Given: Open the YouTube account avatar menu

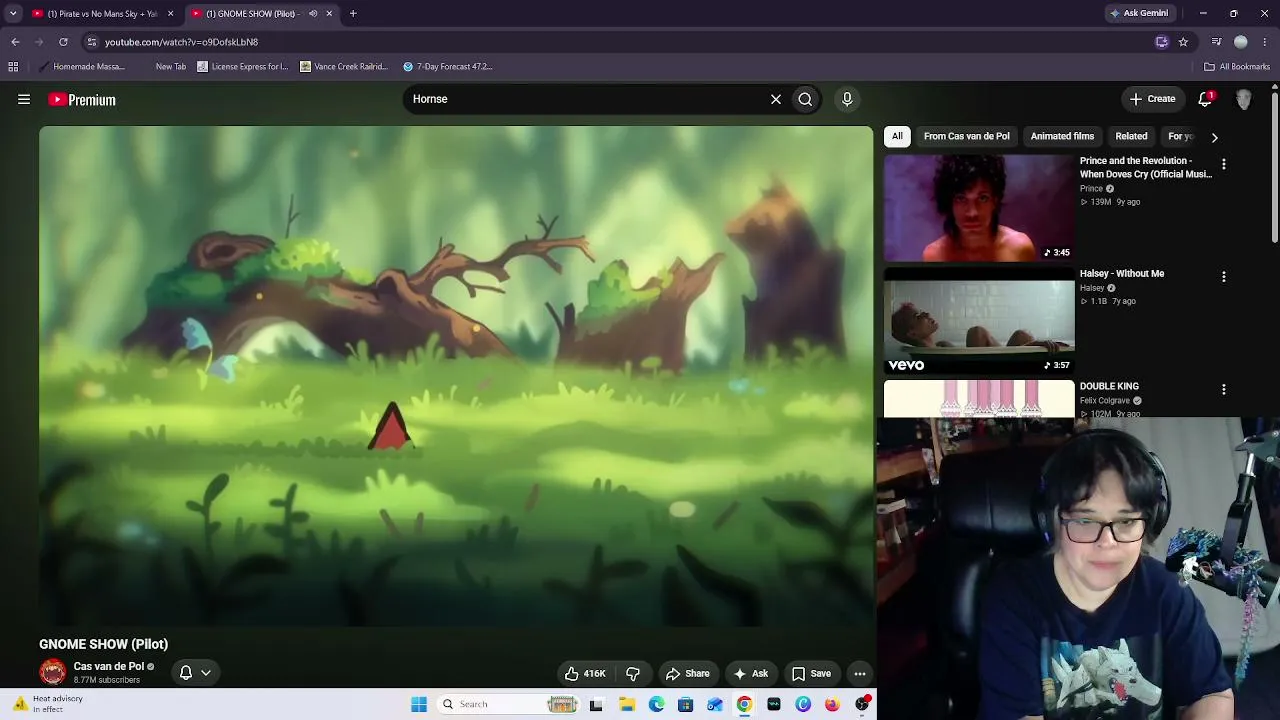Looking at the screenshot, I should pos(1244,99).
